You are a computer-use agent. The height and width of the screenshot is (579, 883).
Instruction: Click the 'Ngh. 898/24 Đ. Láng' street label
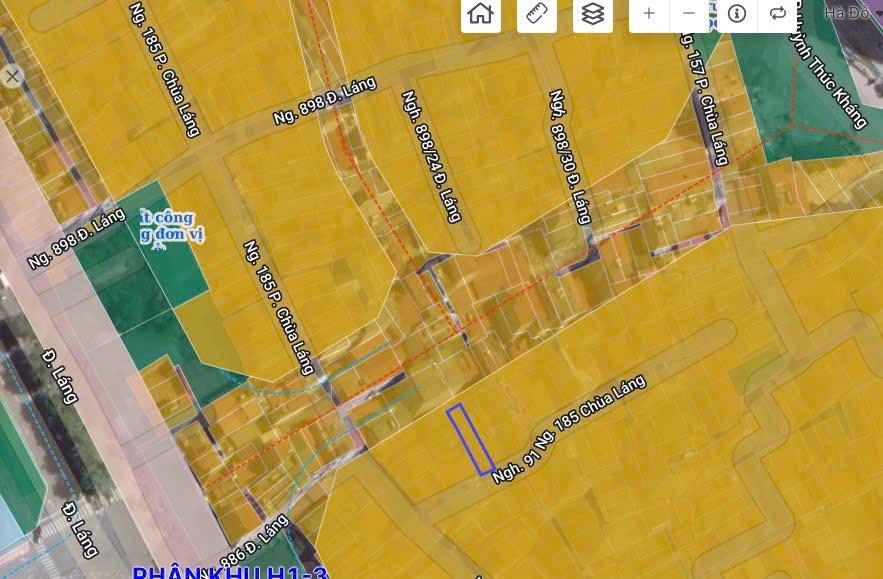pos(431,156)
